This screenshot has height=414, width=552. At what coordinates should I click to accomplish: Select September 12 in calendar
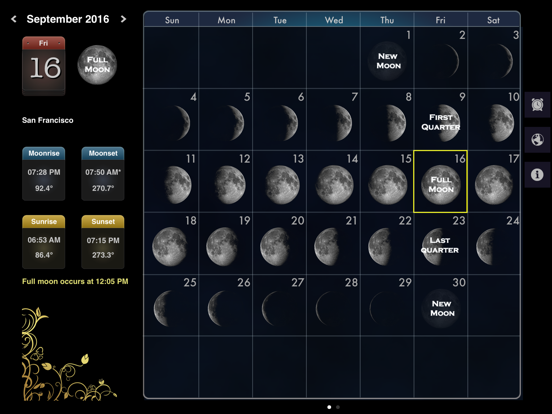pyautogui.click(x=225, y=181)
